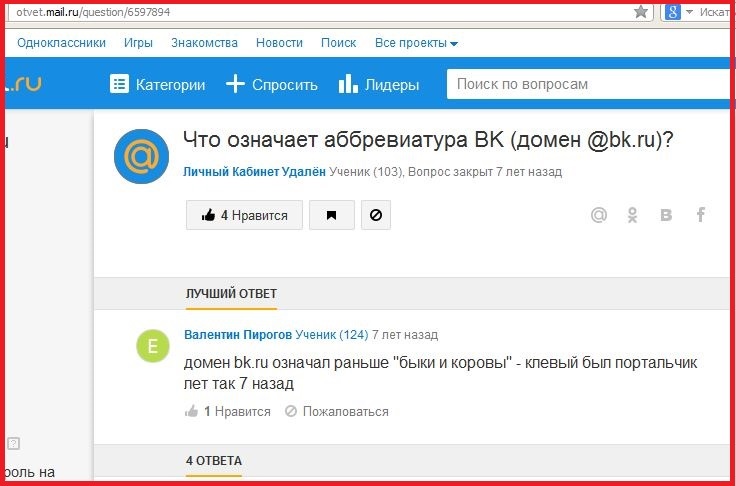Open profile Личный Кабинет Удалён

tap(254, 172)
